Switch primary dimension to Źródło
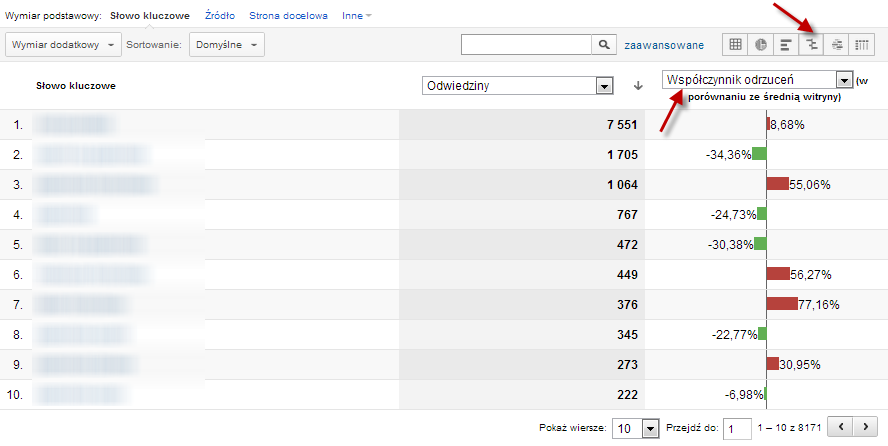888x446 pixels. click(220, 16)
